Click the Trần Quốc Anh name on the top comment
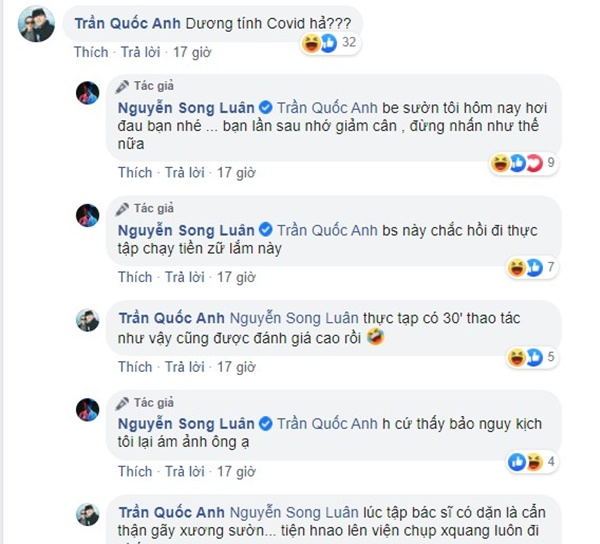 (127, 23)
